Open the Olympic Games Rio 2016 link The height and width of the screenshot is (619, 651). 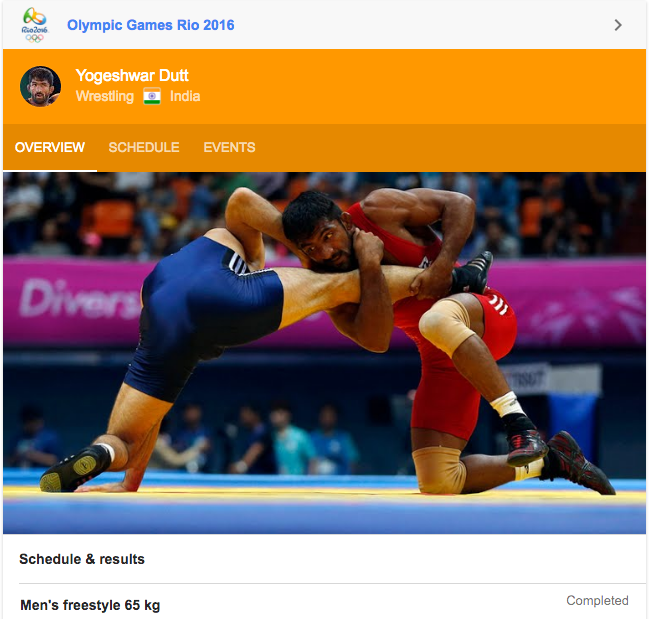(151, 25)
